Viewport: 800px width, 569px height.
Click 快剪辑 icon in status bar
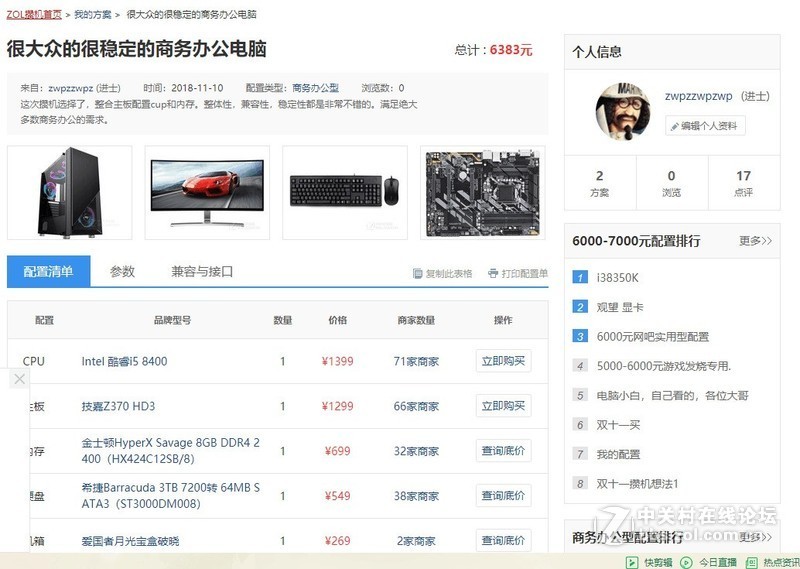click(x=632, y=562)
